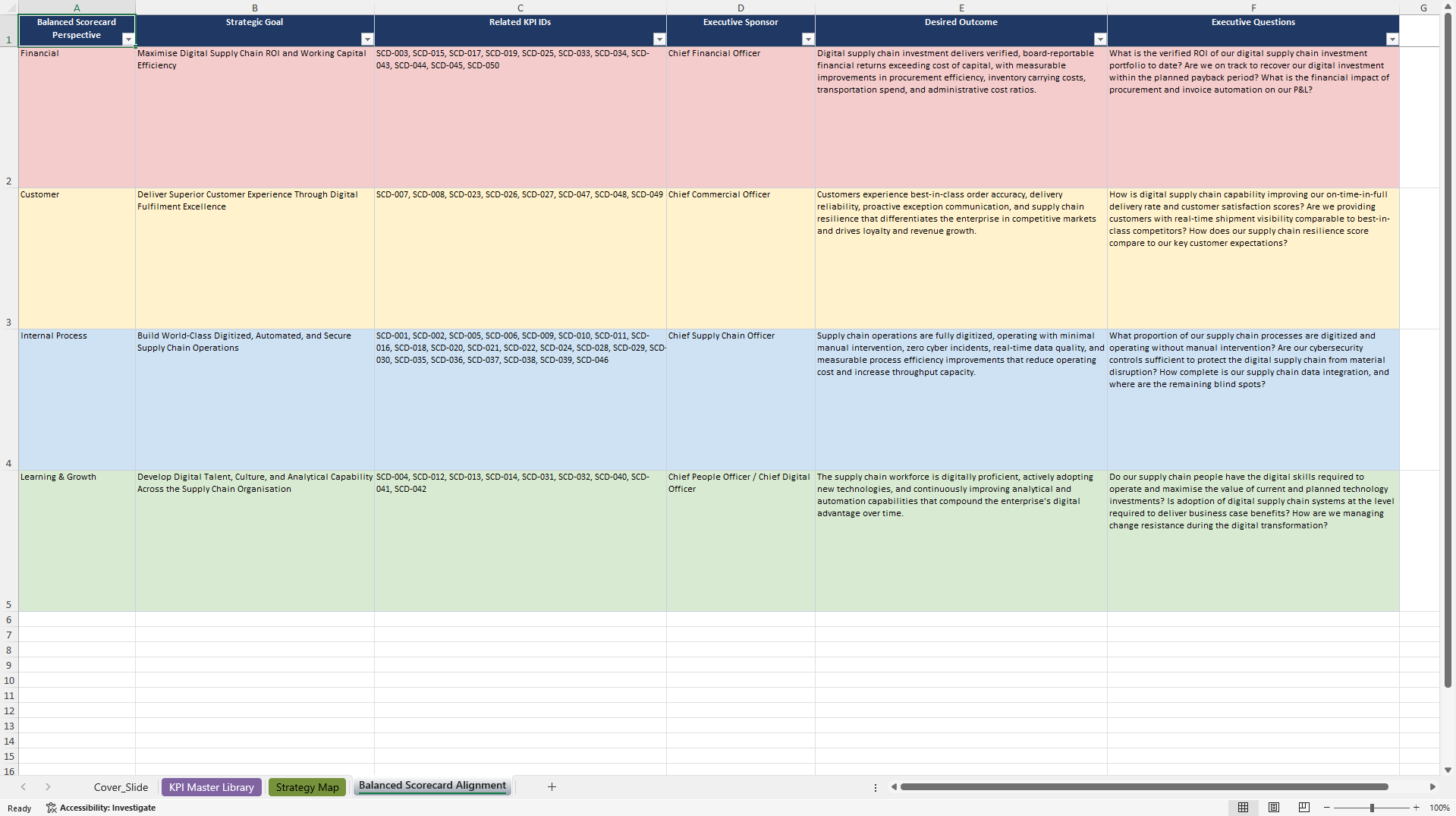Switch to Cover_Slide sheet tab
This screenshot has height=816, width=1456.
[x=121, y=787]
